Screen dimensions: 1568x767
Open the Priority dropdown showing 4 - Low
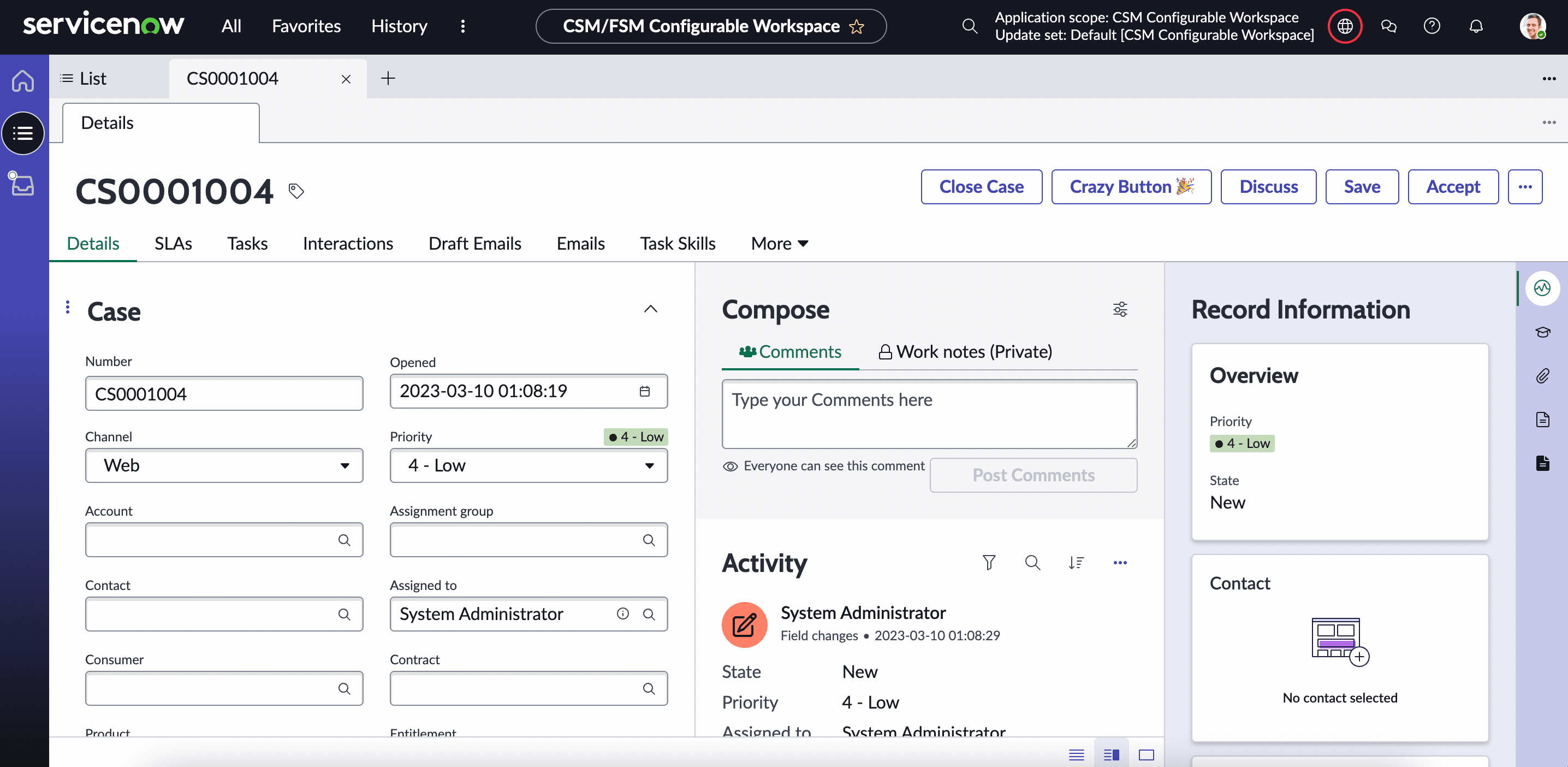pyautogui.click(x=528, y=465)
